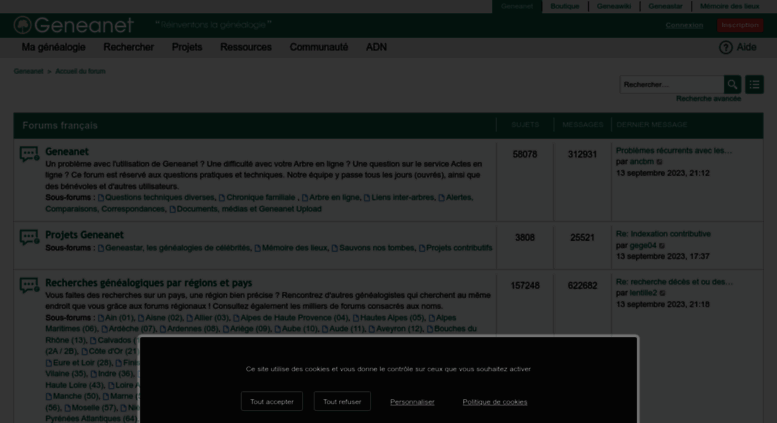
Task: Click Personnaliser cookie link
Action: click(x=412, y=402)
